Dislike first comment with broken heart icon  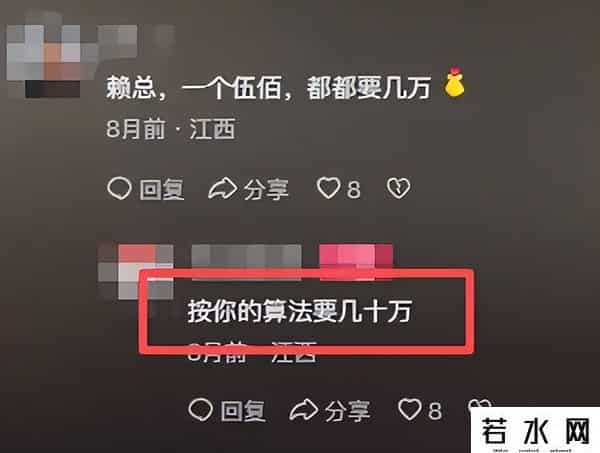point(398,189)
